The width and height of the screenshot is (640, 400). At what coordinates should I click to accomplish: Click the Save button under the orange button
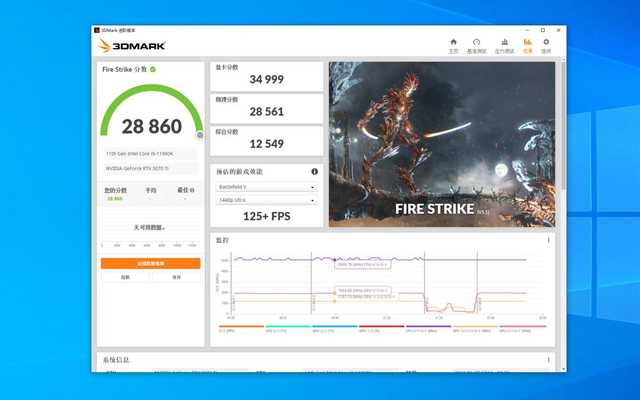176,277
